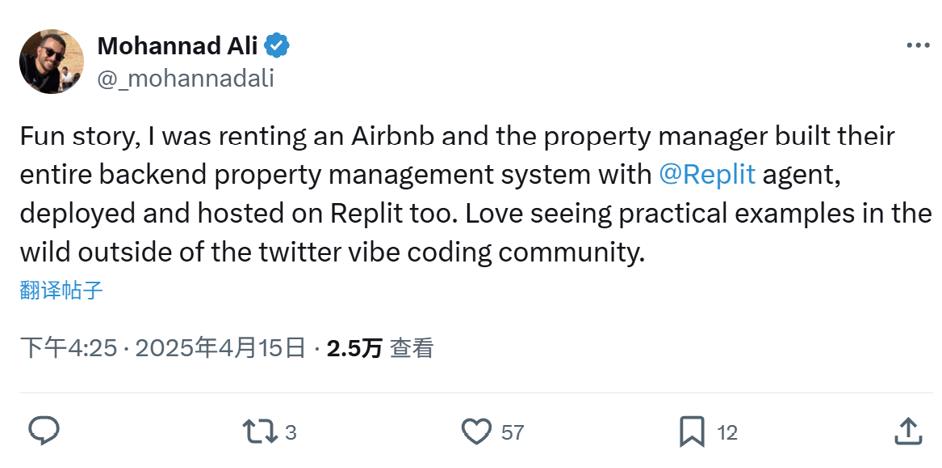Click the 2025年4月15日 post date

click(220, 348)
